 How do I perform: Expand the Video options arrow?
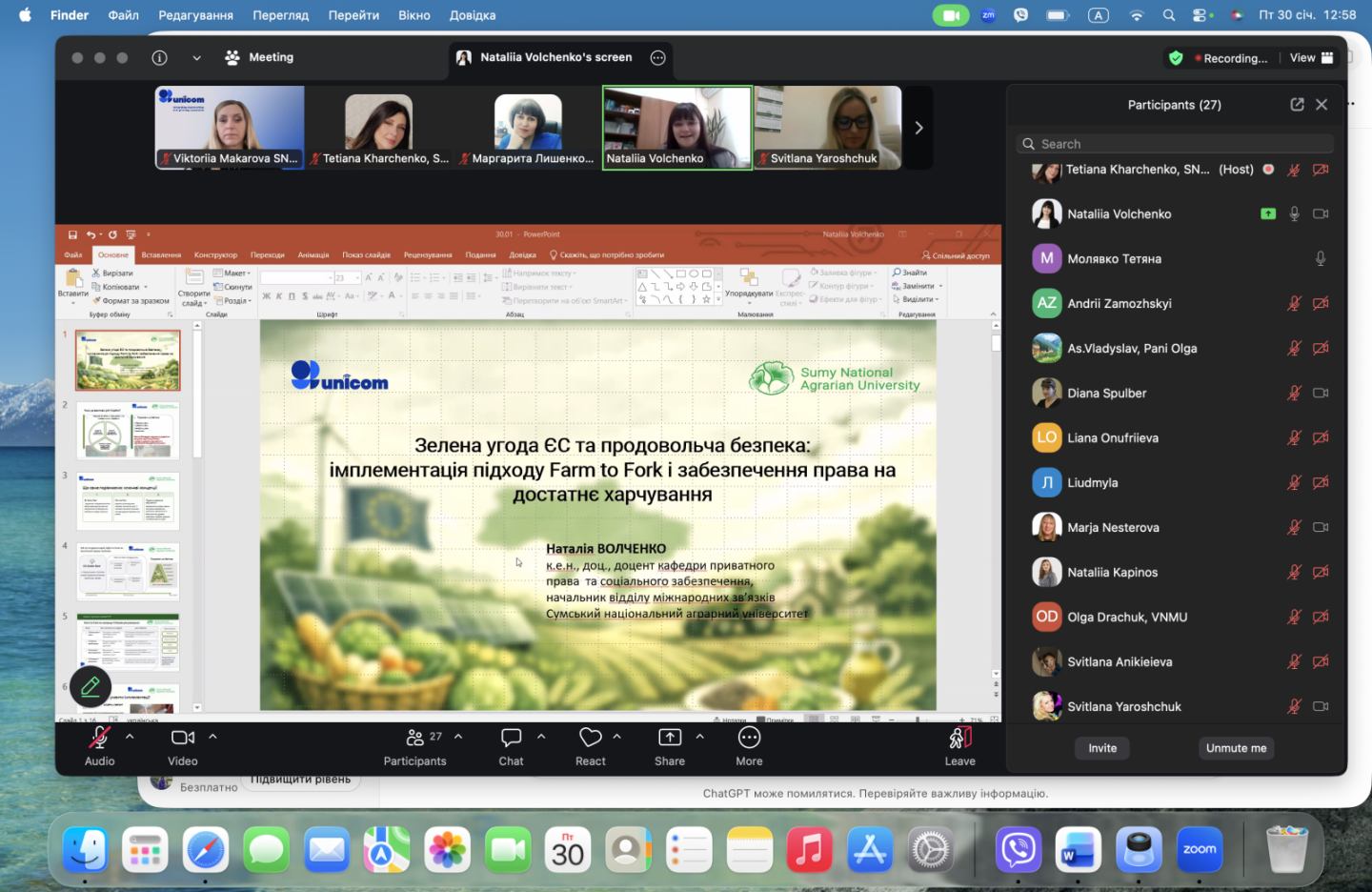pyautogui.click(x=212, y=737)
